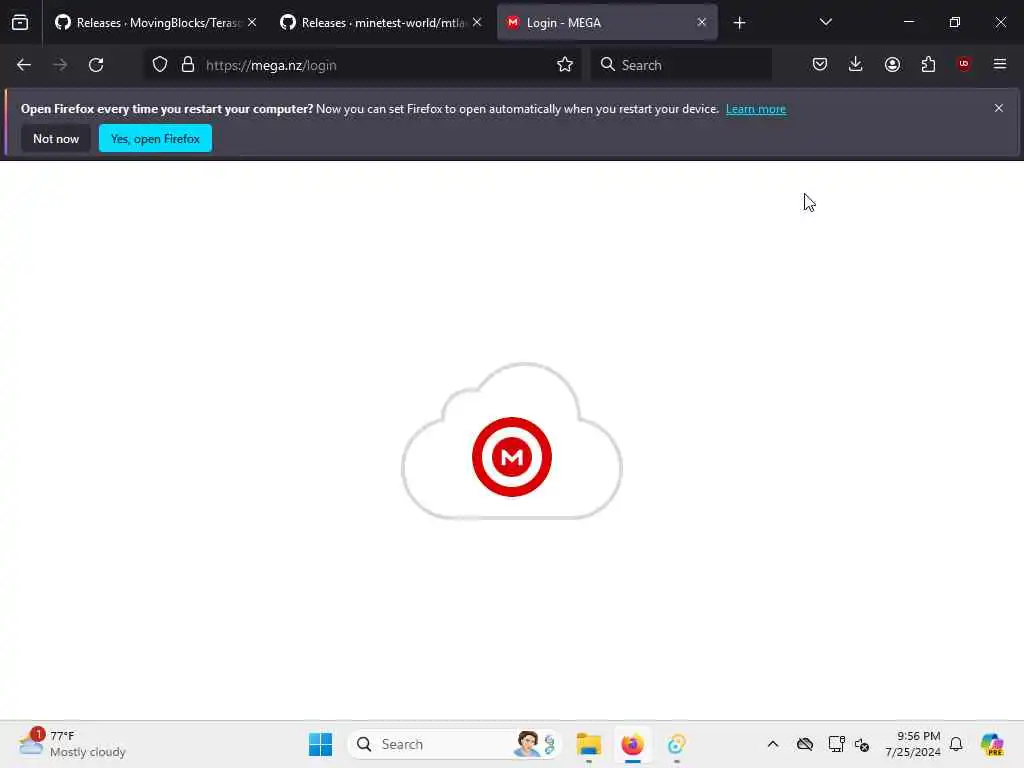The height and width of the screenshot is (768, 1024).
Task: Click the toolbar Search box
Action: pyautogui.click(x=681, y=65)
